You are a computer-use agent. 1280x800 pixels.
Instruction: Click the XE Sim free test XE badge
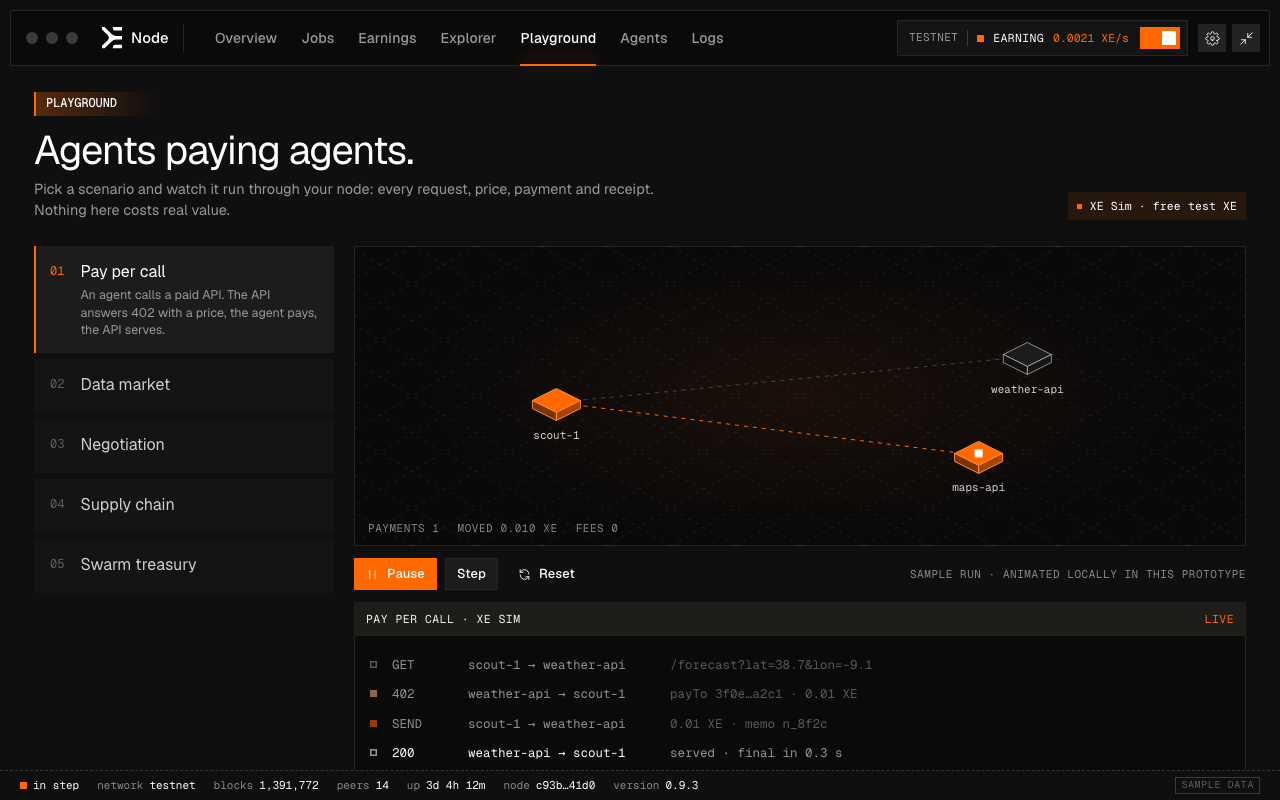tap(1156, 206)
